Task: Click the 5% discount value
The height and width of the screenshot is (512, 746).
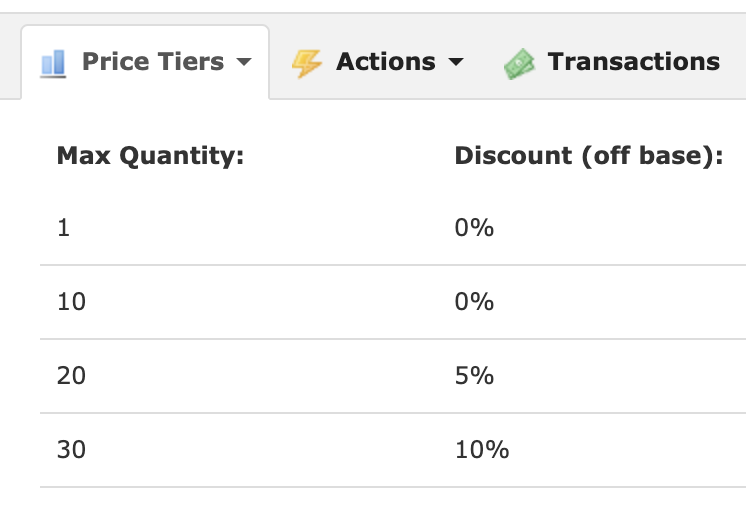Action: point(474,376)
